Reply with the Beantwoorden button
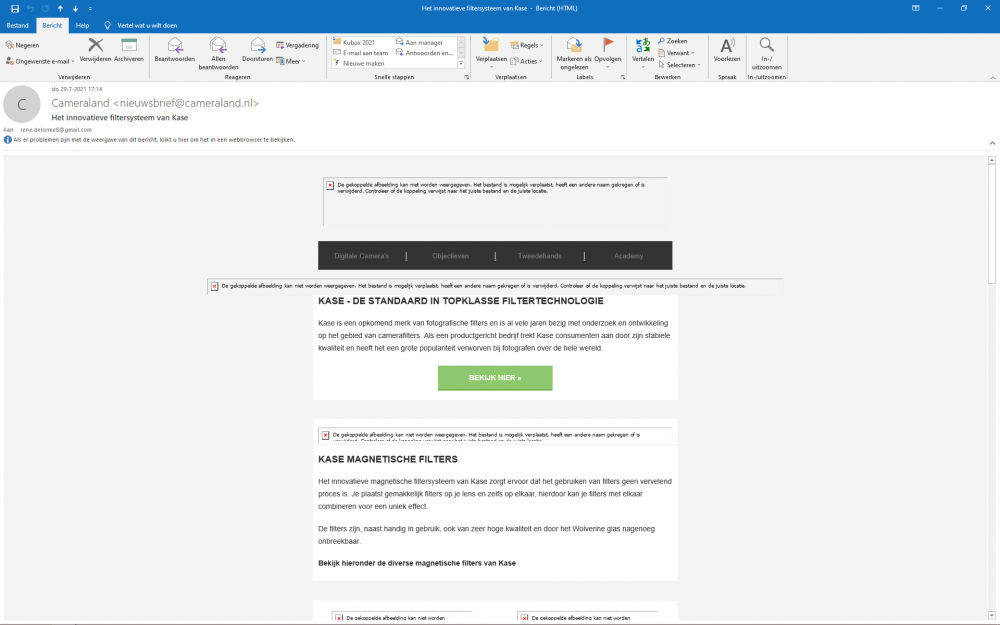1000x625 pixels. tap(174, 50)
